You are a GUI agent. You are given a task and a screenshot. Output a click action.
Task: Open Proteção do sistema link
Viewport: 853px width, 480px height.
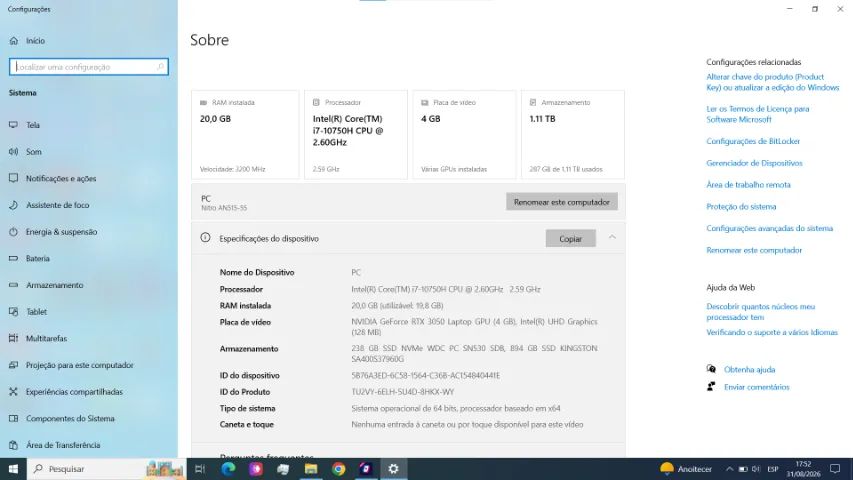point(741,207)
